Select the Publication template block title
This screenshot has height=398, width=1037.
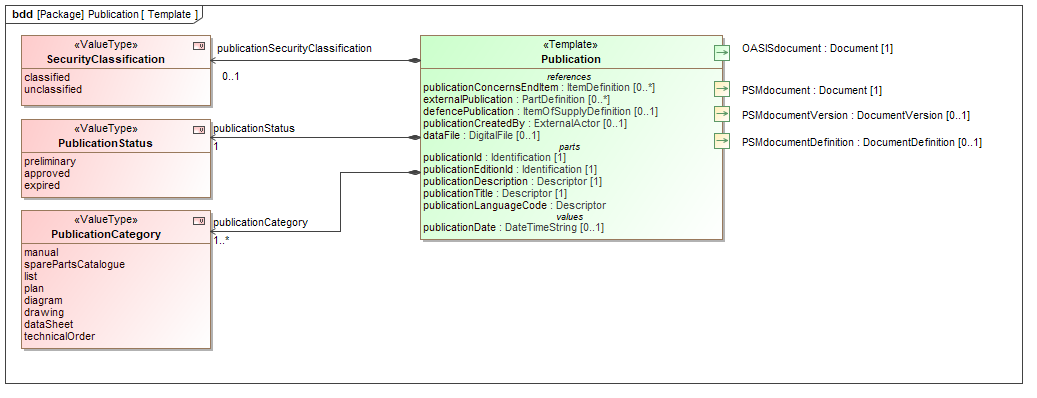pos(570,60)
